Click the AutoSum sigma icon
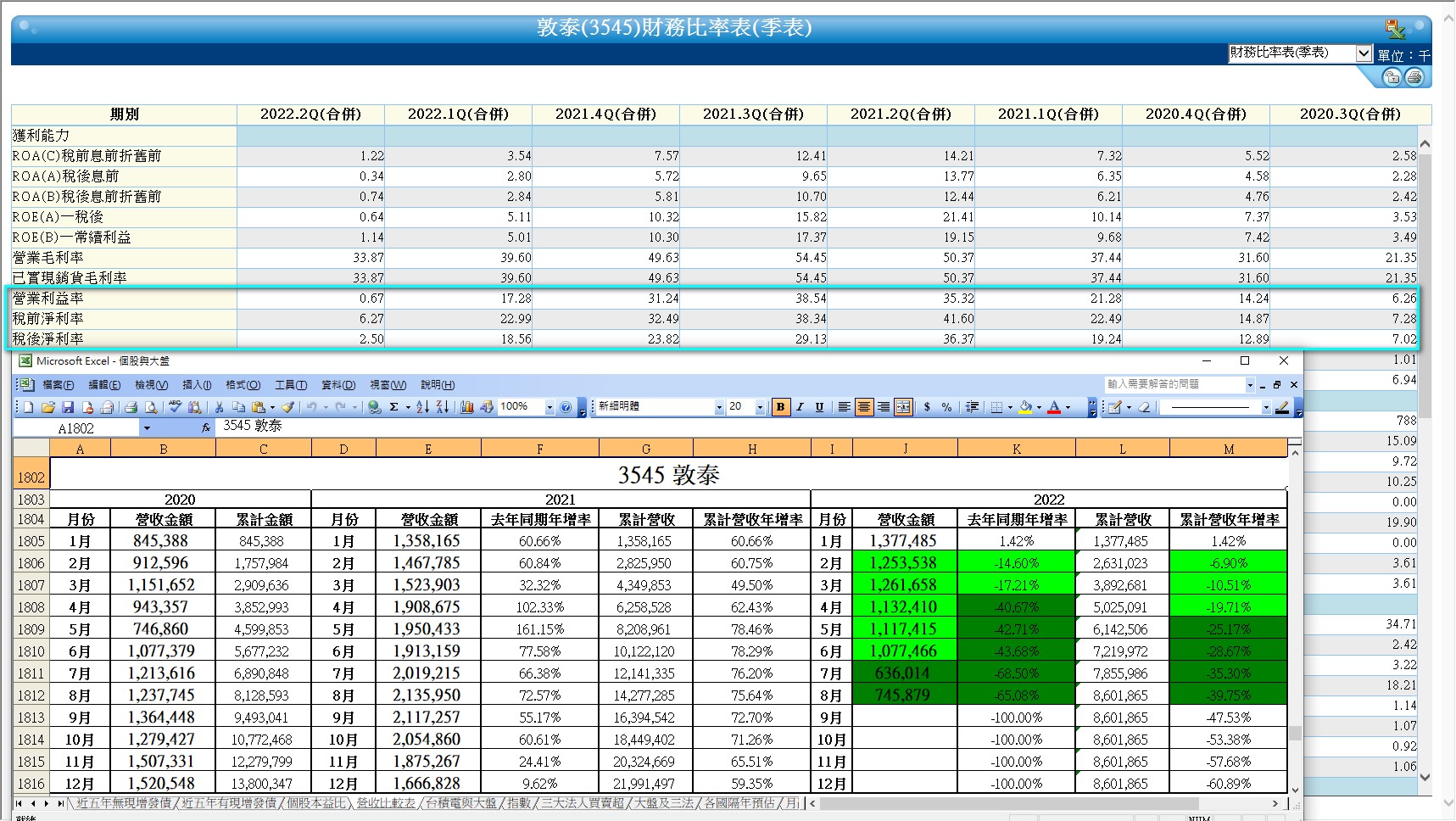The image size is (1456, 821). (x=393, y=407)
